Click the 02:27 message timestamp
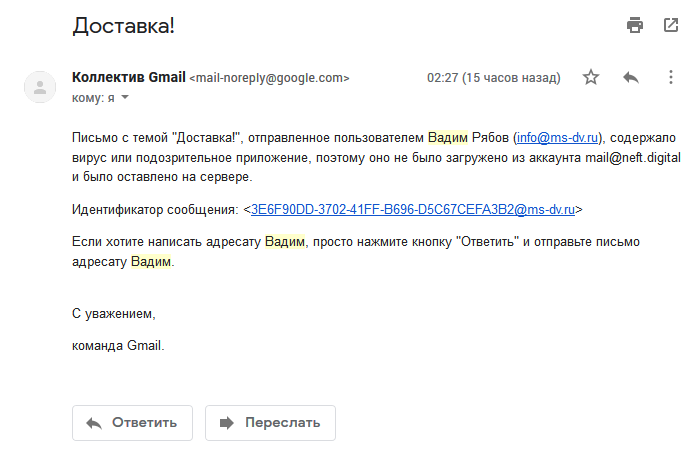692x472 pixels. (493, 78)
